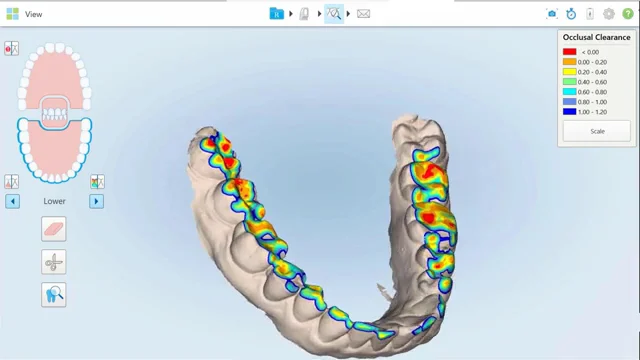Take a screenshot with the camera icon
The width and height of the screenshot is (640, 360).
552,14
